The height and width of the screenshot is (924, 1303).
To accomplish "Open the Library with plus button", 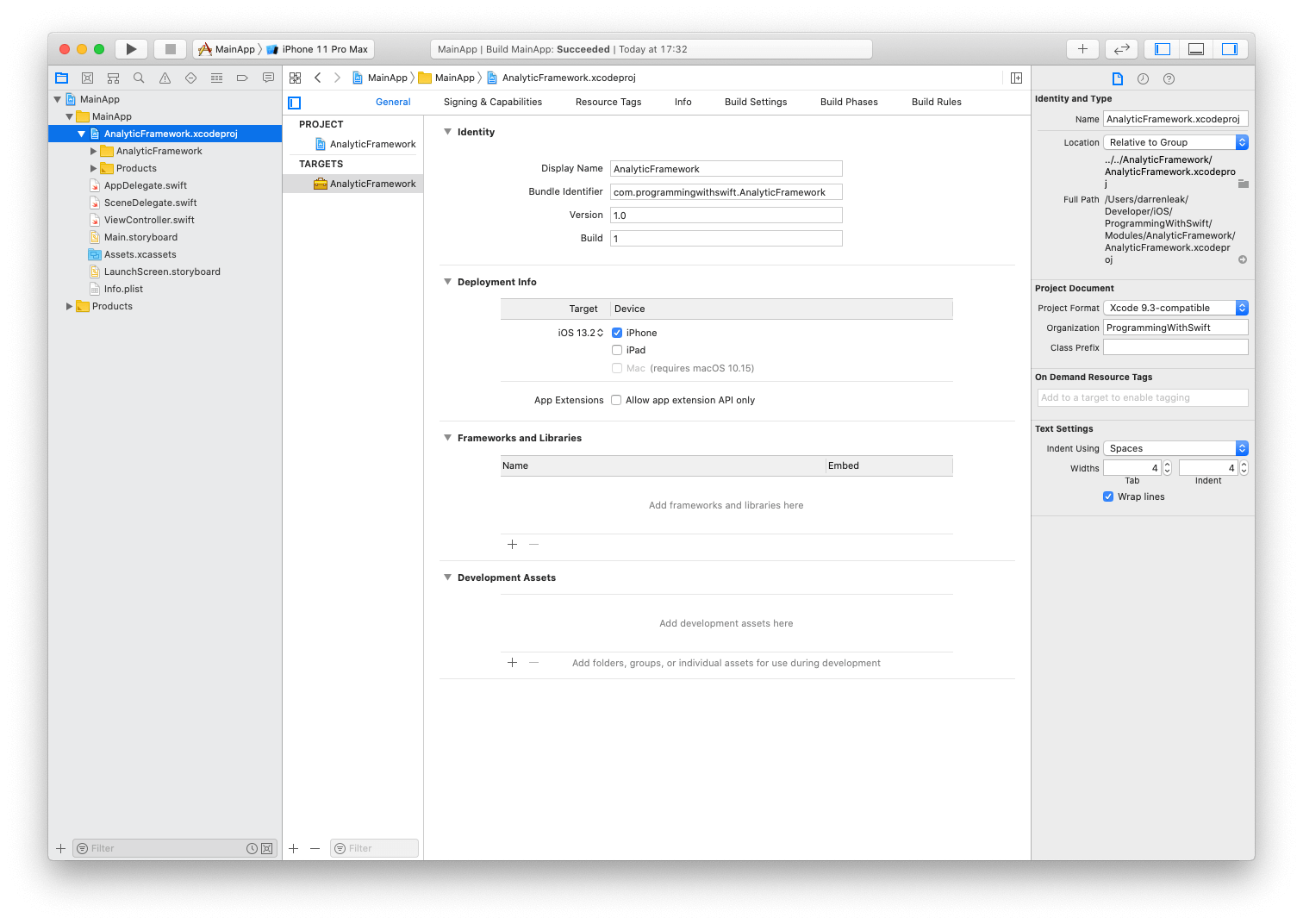I will coord(1082,49).
